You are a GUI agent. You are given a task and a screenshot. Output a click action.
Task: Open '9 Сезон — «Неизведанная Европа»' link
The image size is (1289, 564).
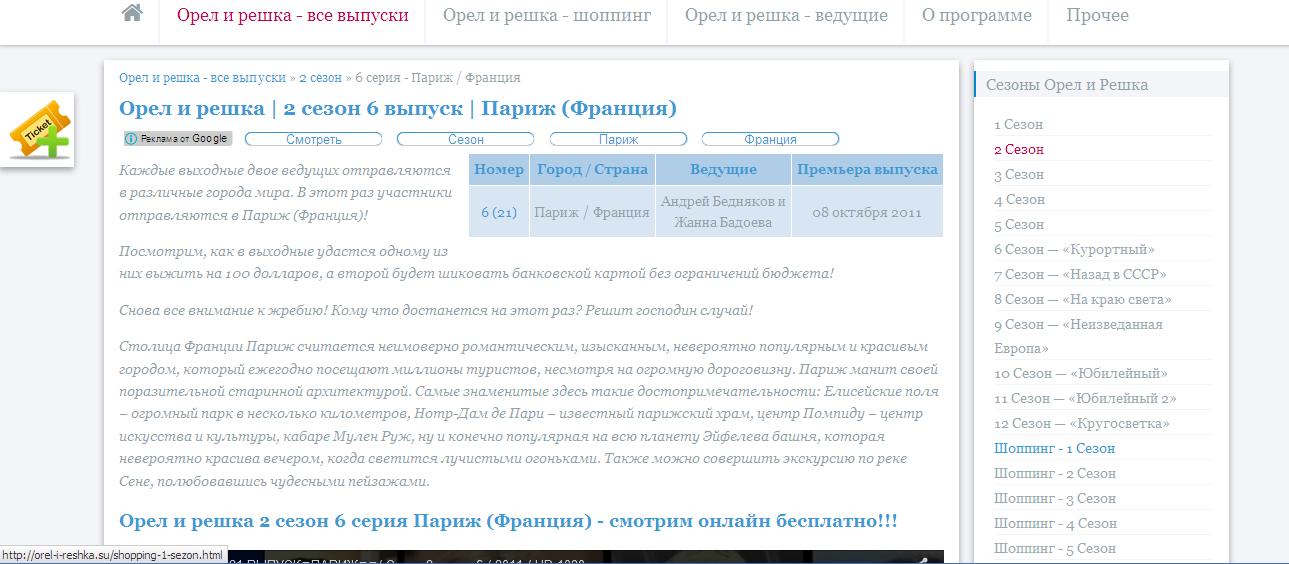[1078, 337]
